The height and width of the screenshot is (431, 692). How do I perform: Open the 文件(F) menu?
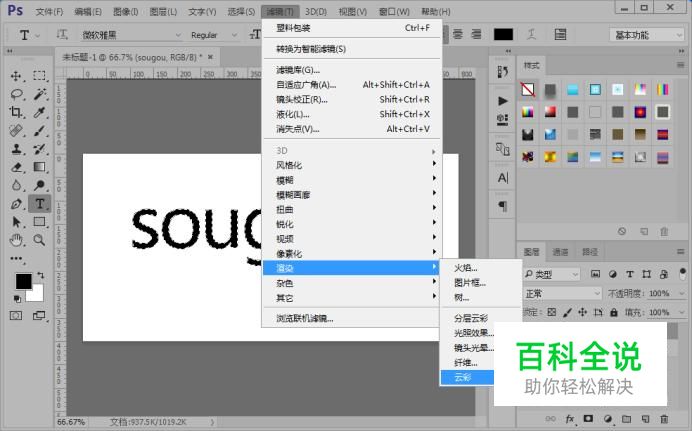[x=49, y=12]
